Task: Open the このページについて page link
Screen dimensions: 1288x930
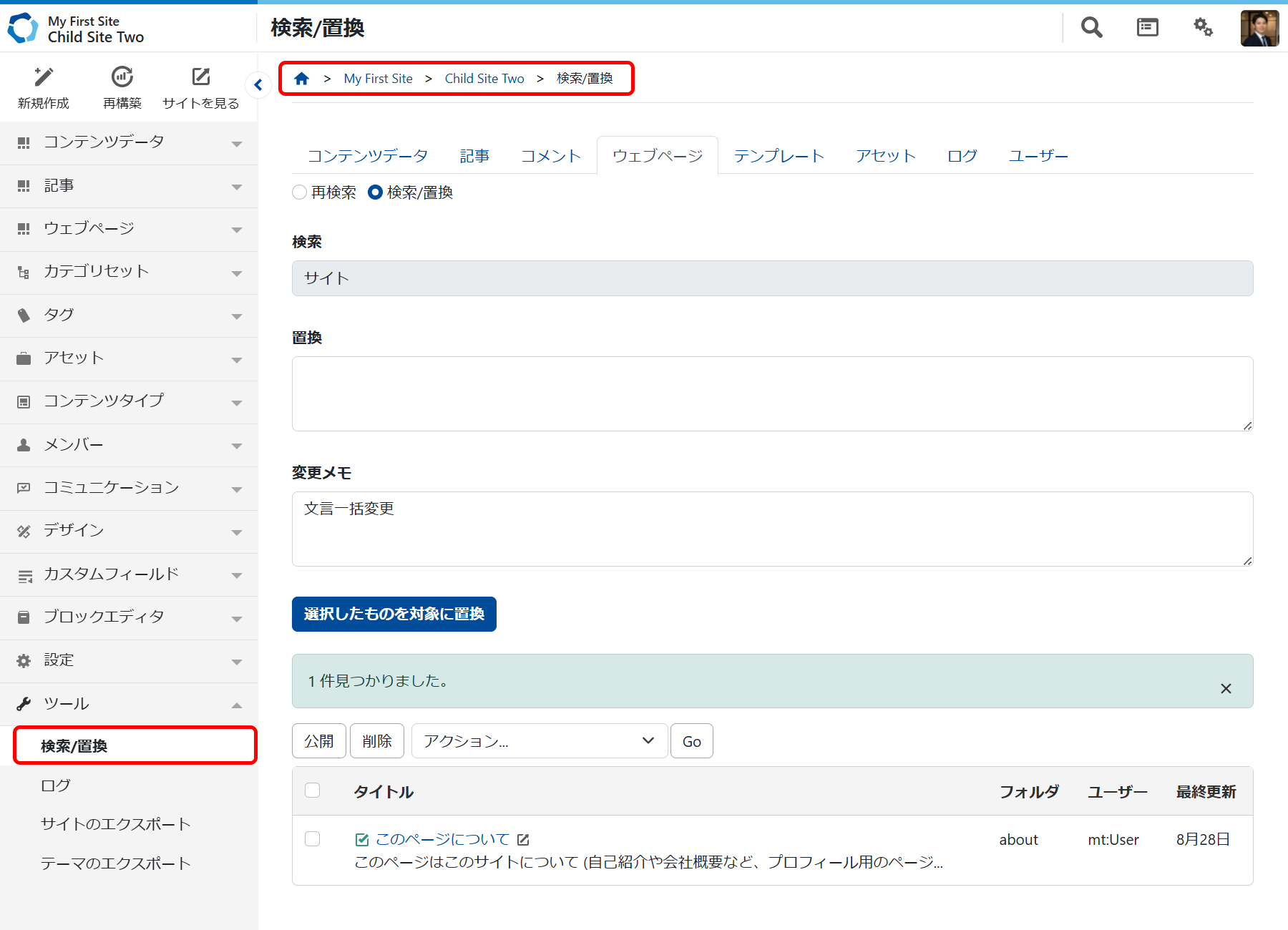Action: point(442,839)
